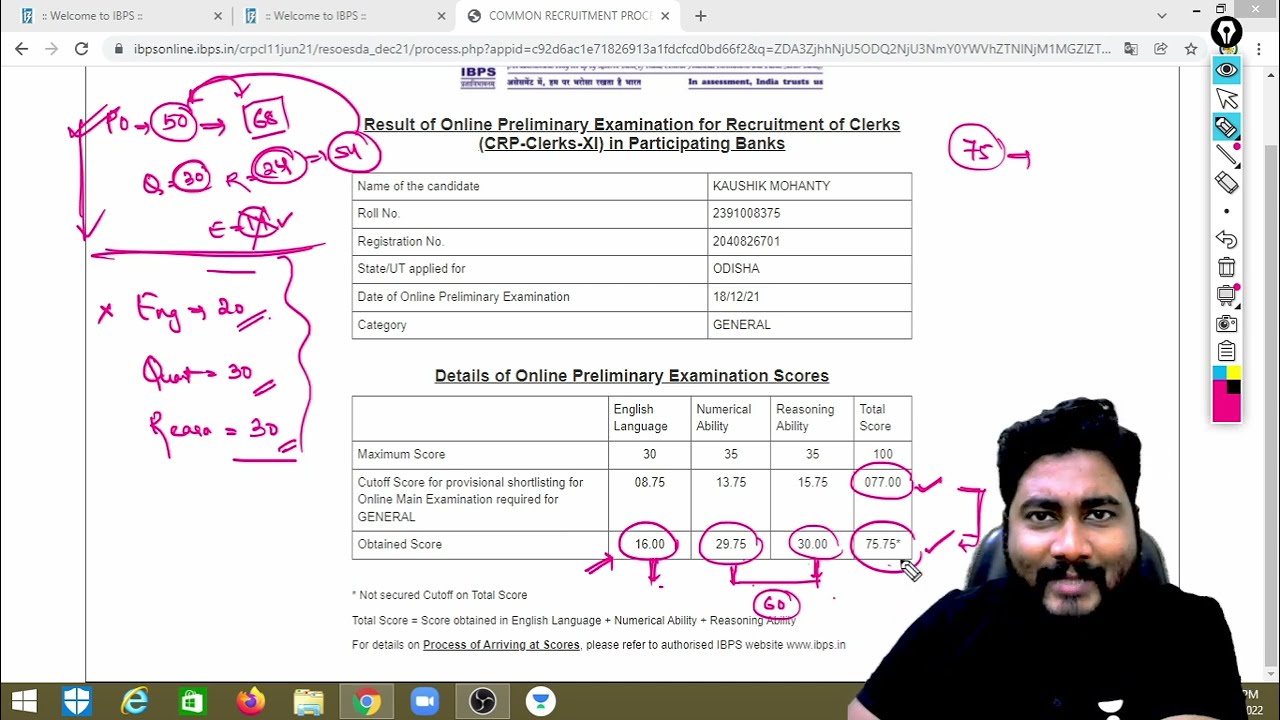
Task: Select the highlighter tool in pen toolbar
Action: 1226,127
